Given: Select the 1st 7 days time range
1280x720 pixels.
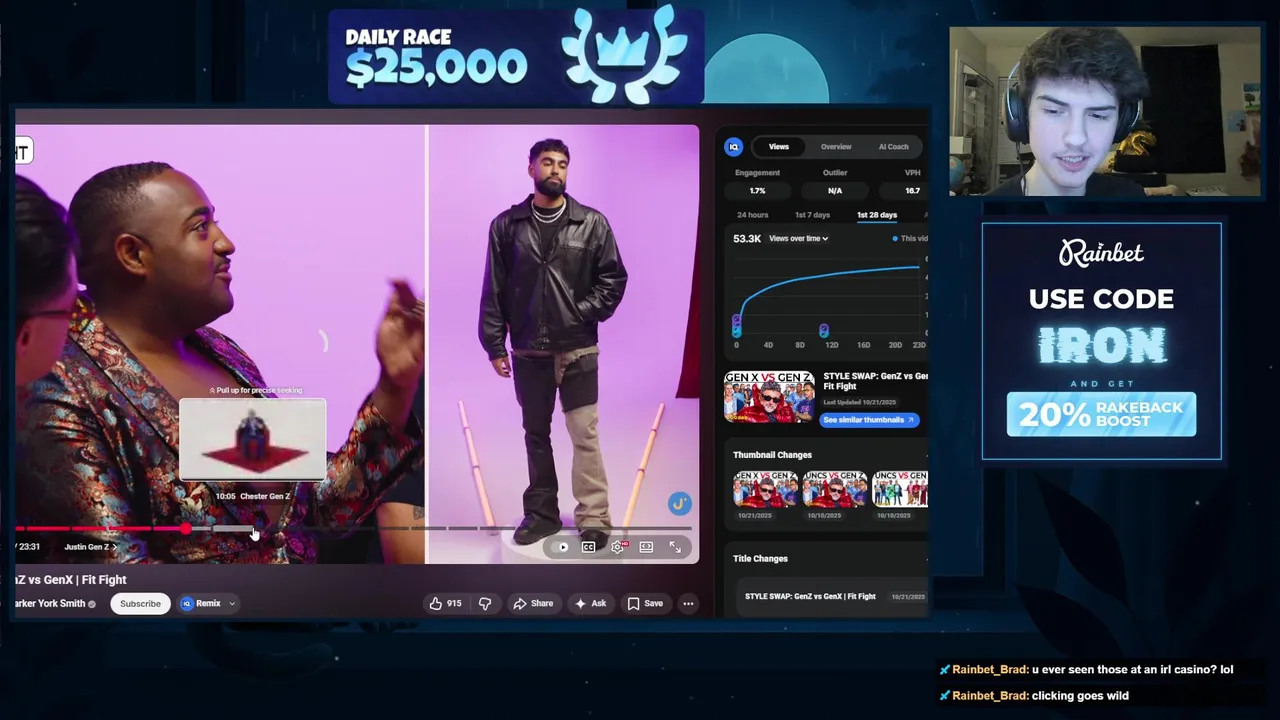Looking at the screenshot, I should [x=812, y=215].
